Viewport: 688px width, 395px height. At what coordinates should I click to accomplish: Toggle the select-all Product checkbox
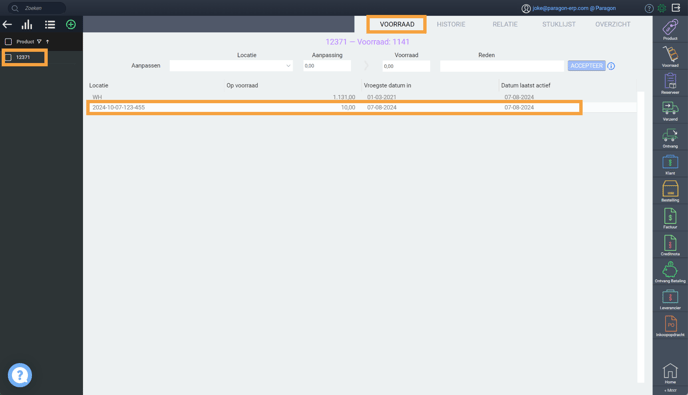[8, 42]
